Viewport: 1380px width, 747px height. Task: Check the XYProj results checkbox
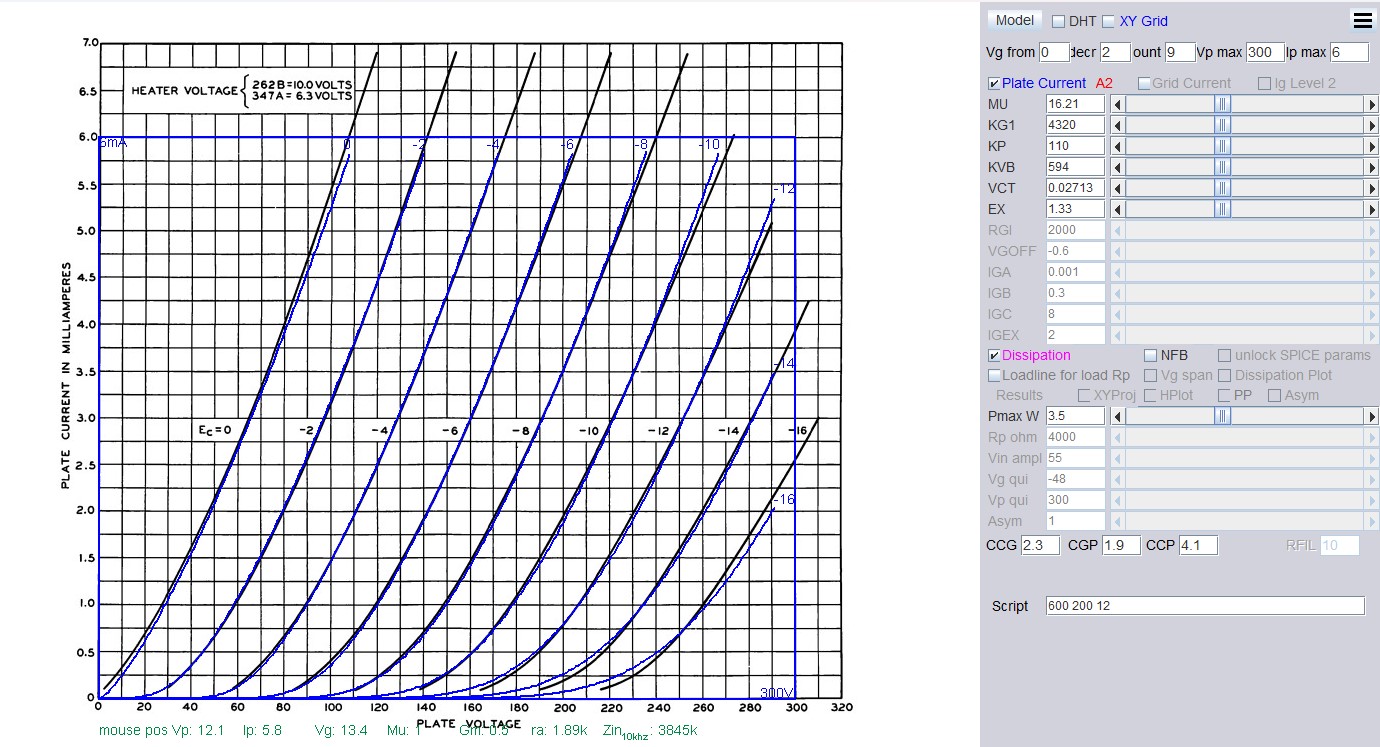point(1084,395)
